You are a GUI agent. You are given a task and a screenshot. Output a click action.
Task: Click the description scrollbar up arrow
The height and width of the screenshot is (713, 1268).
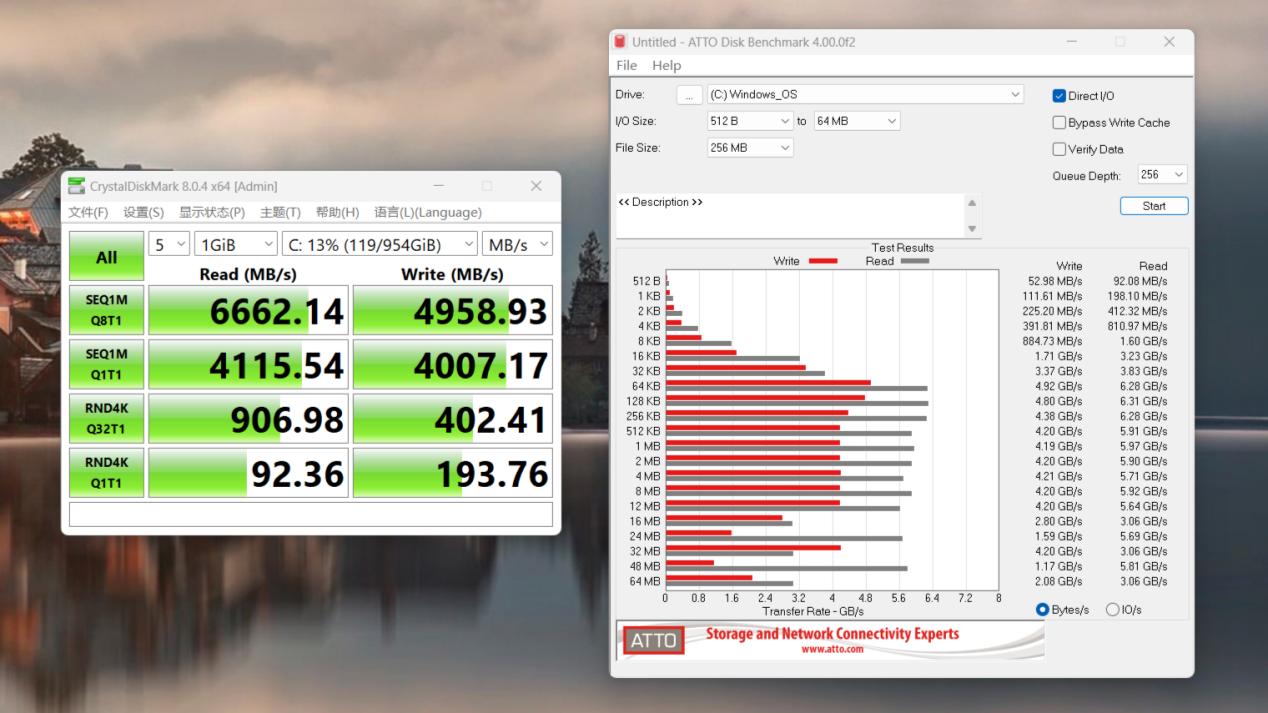pos(973,202)
